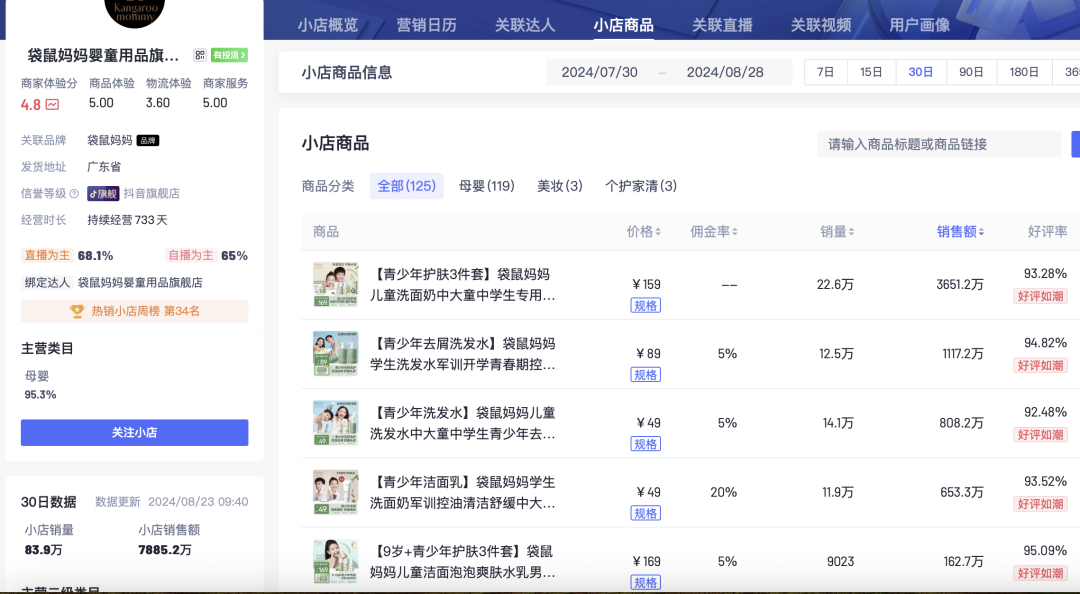
Task: Open the 关联达人 tab
Action: [525, 25]
